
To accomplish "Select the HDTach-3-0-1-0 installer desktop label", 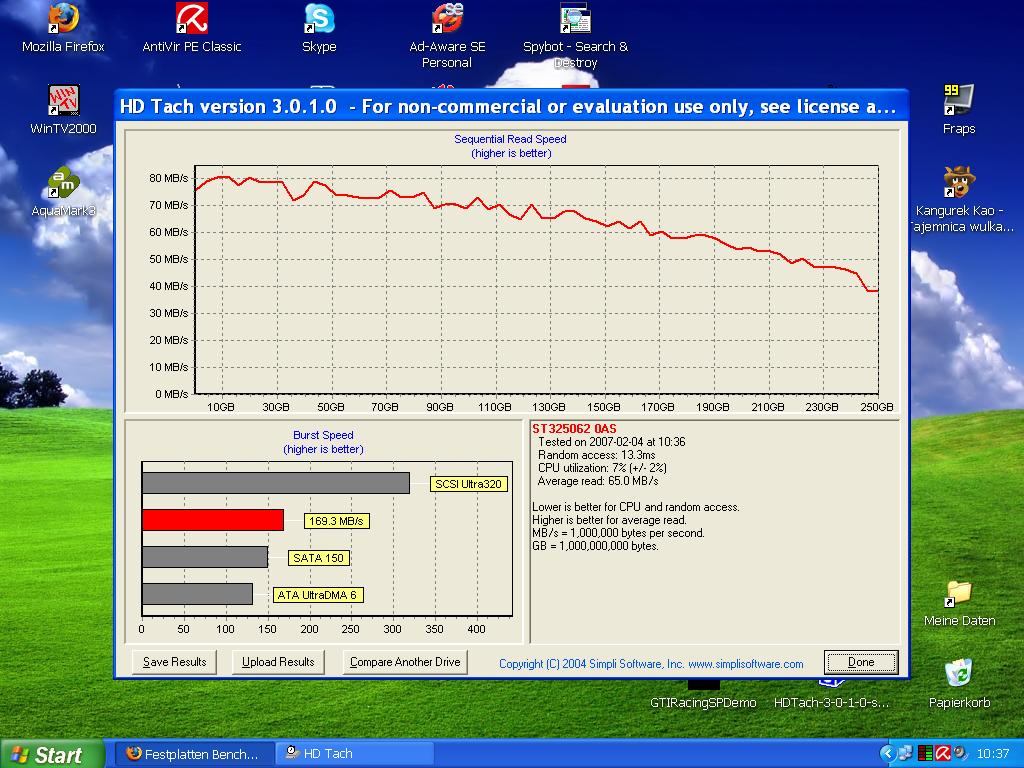I will [x=831, y=703].
